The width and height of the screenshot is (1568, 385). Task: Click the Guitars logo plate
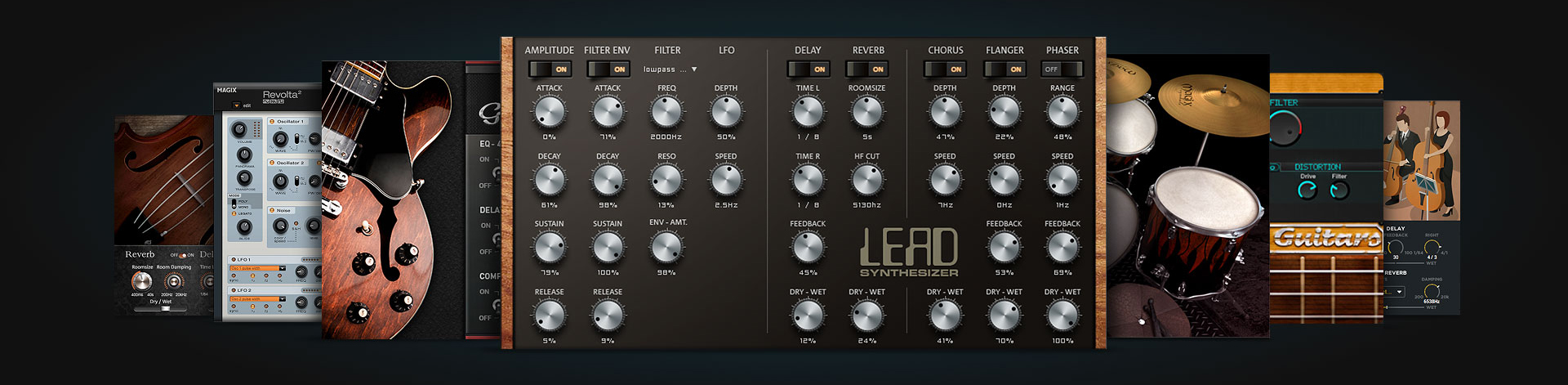pos(1327,238)
